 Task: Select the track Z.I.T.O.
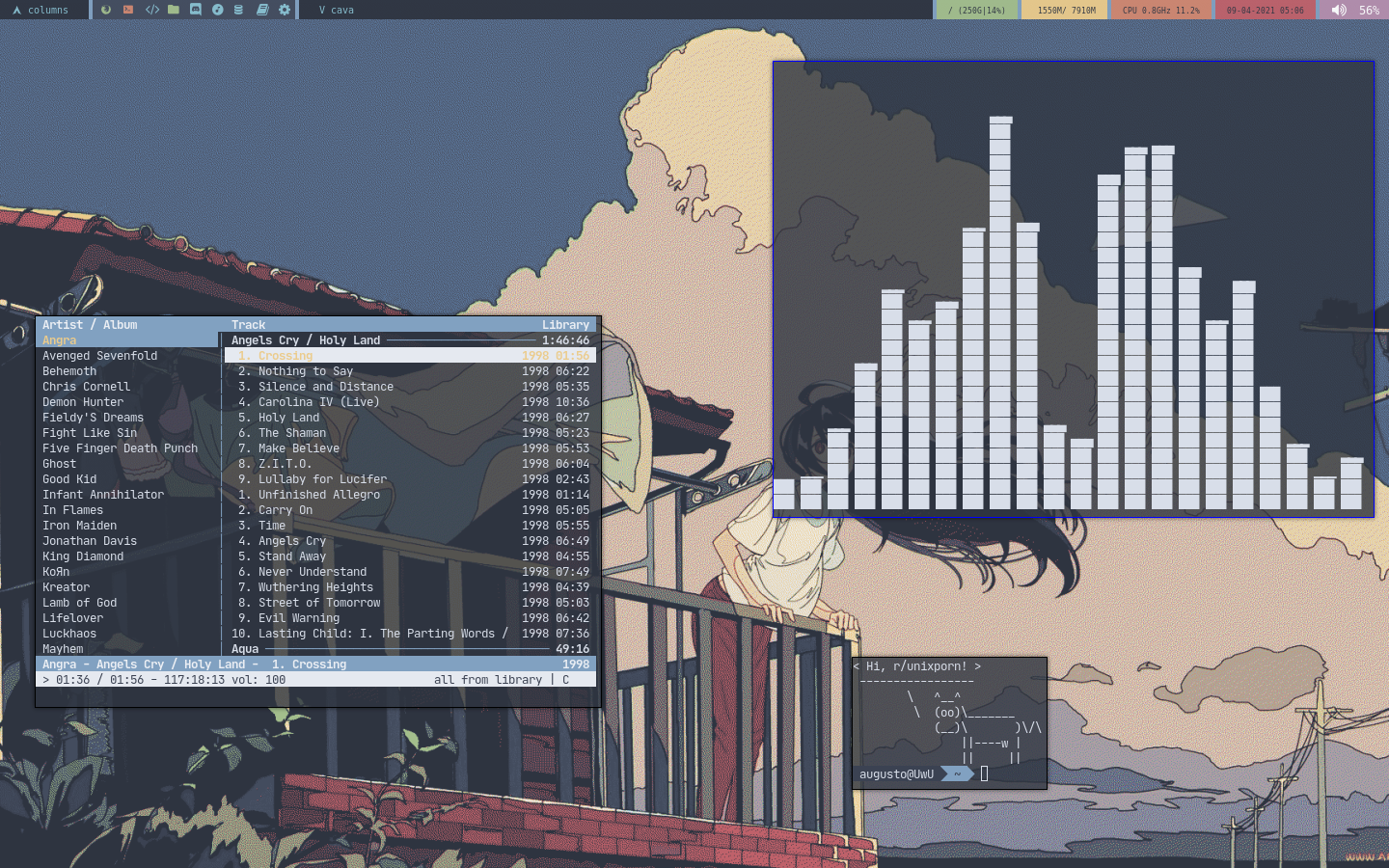click(x=410, y=464)
